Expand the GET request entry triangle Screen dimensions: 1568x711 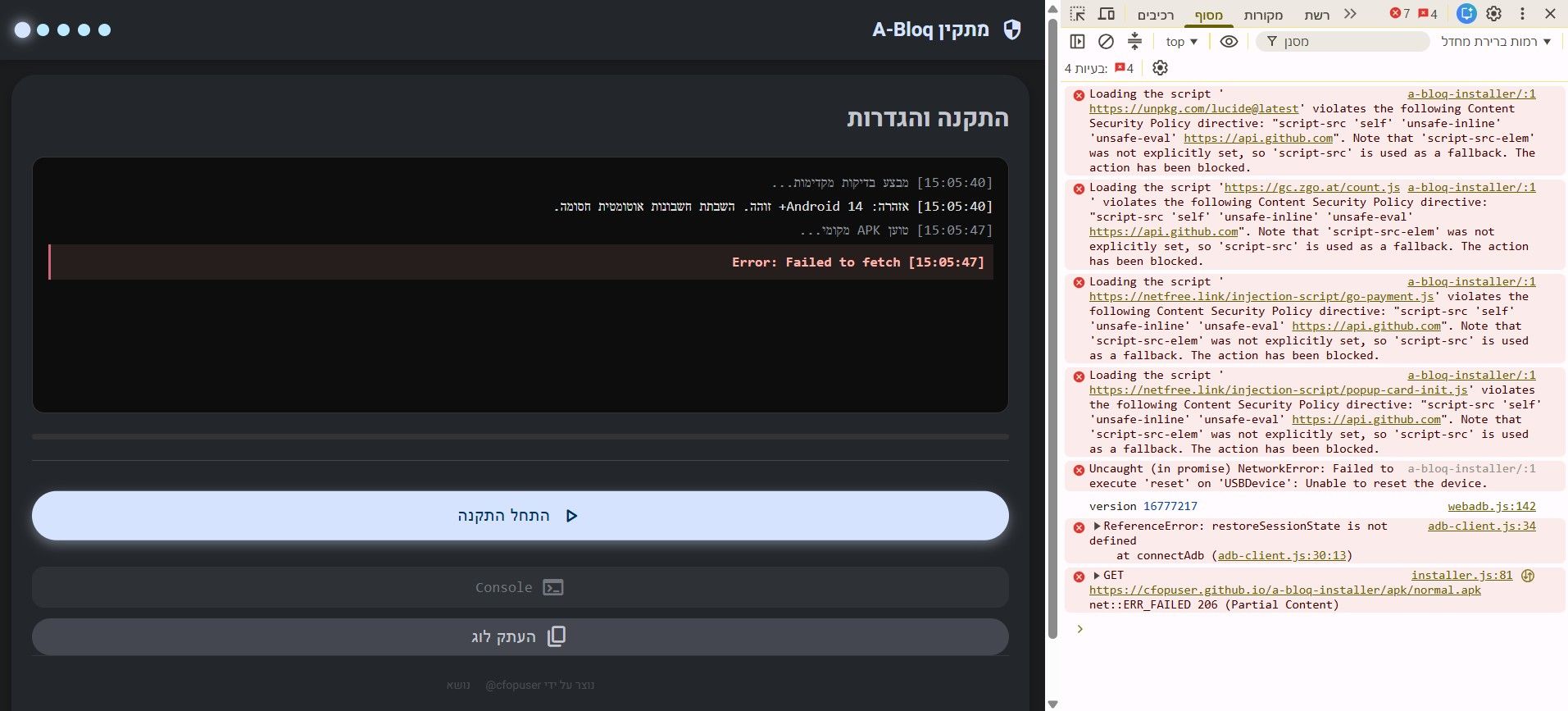pyautogui.click(x=1097, y=575)
